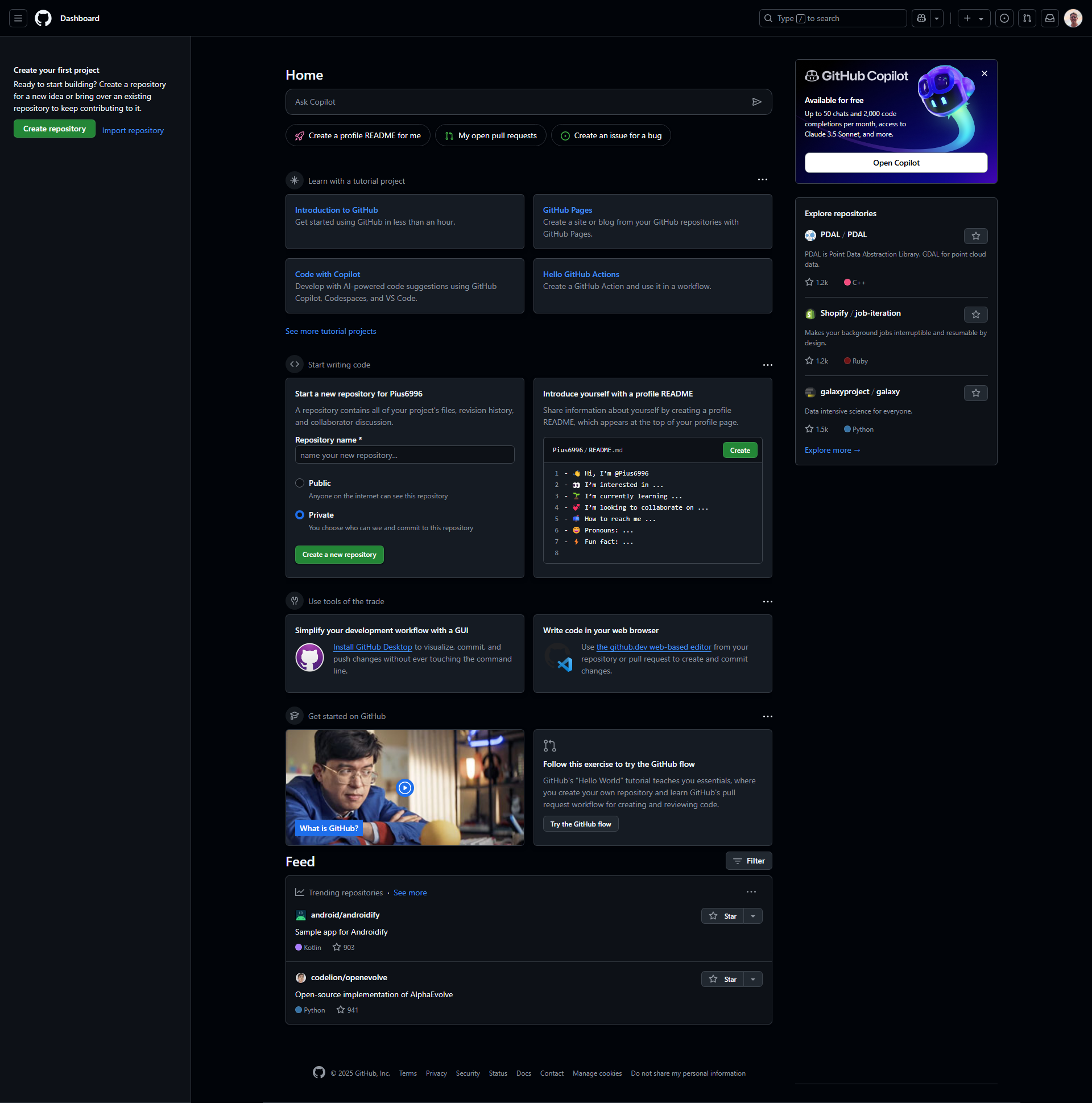
Task: Open options menu for Trending repositories
Action: point(751,892)
